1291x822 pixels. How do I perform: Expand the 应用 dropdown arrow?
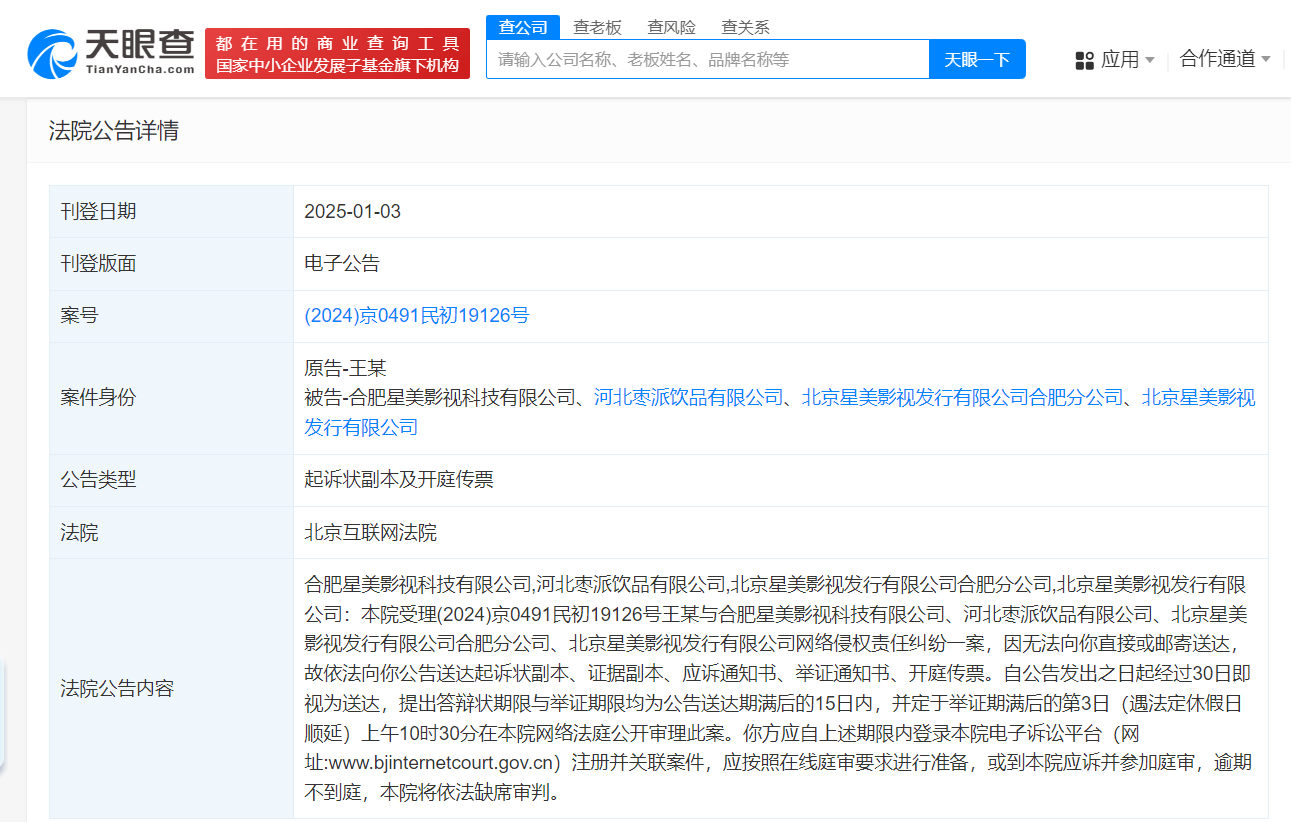1150,60
